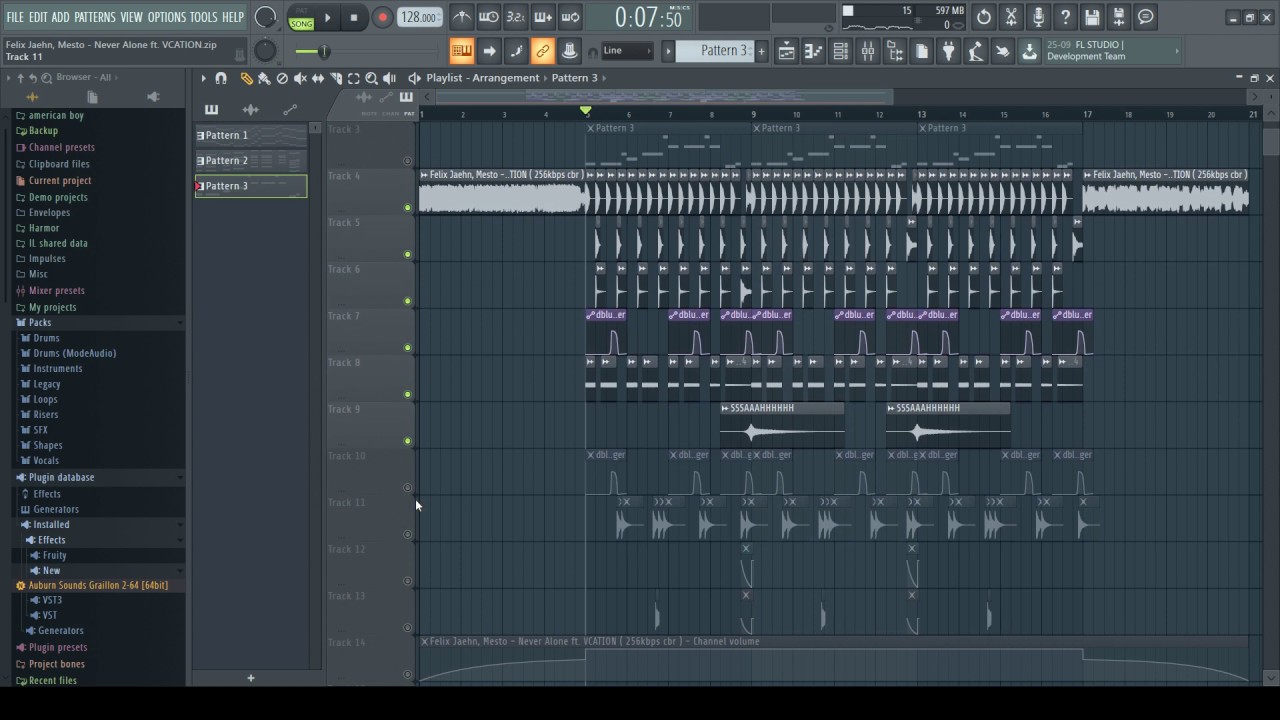
Task: Toggle blend recording overdub
Action: pos(543,17)
